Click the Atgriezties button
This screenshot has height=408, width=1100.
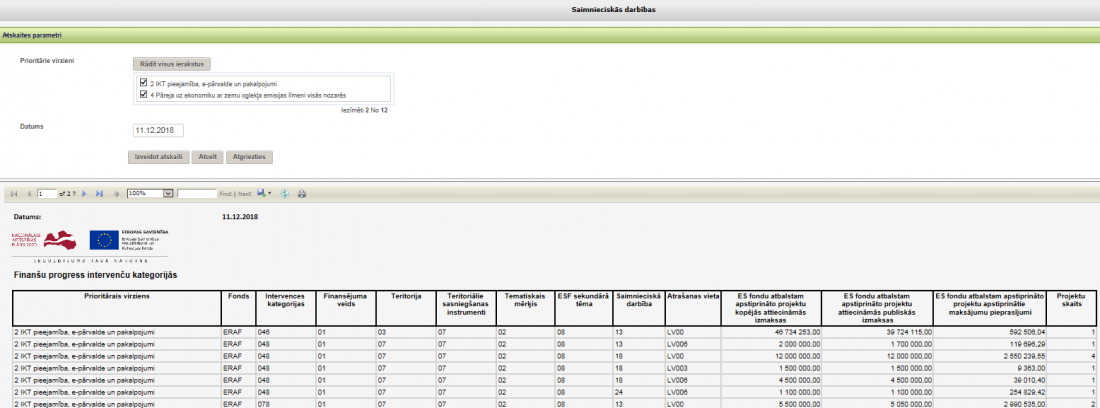click(x=249, y=157)
